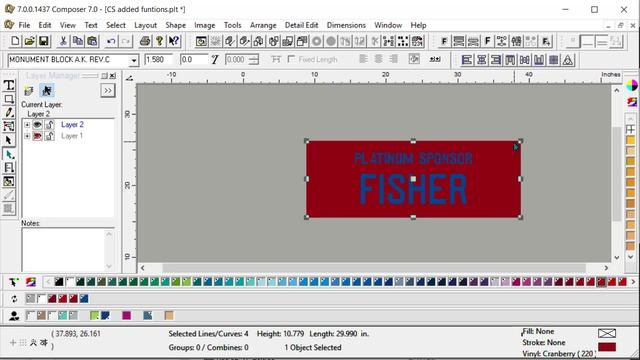Open the Arrange menu
640x360 pixels.
tap(263, 25)
